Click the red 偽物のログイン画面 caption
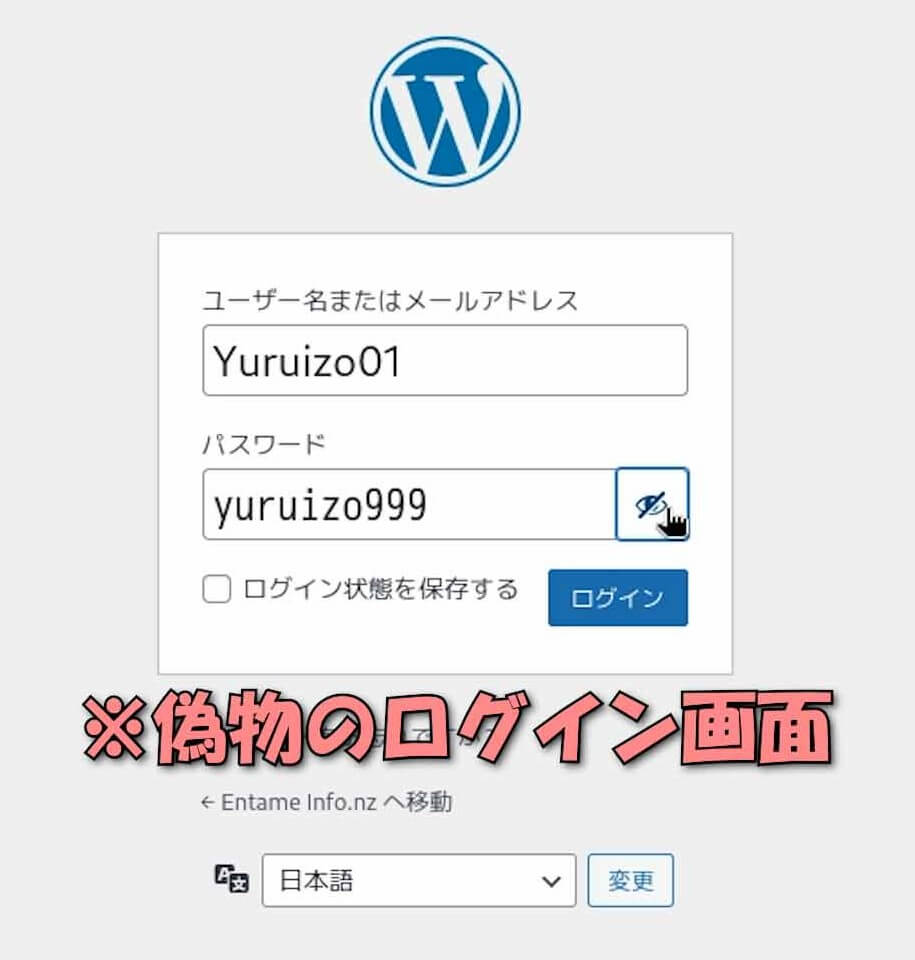 (x=458, y=727)
